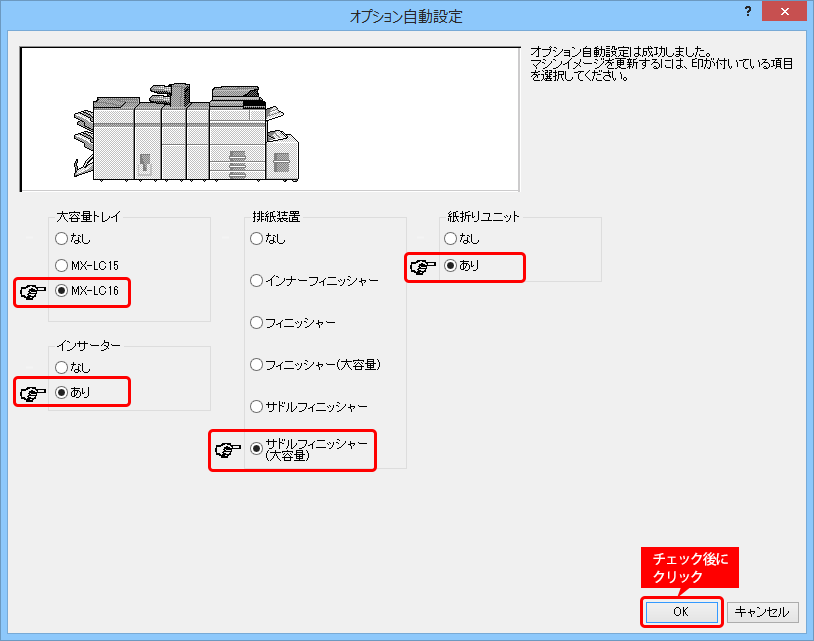Image resolution: width=814 pixels, height=641 pixels.
Task: Choose the MX-LC15 tray option
Action: pos(62,266)
